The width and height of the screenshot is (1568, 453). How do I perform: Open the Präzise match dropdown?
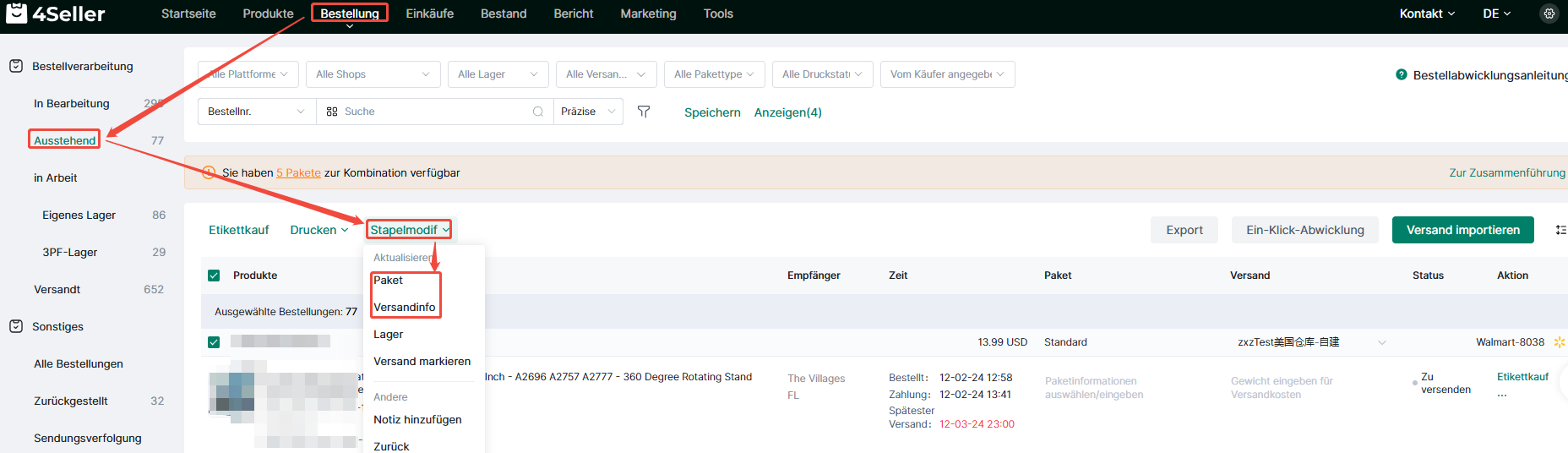[588, 112]
